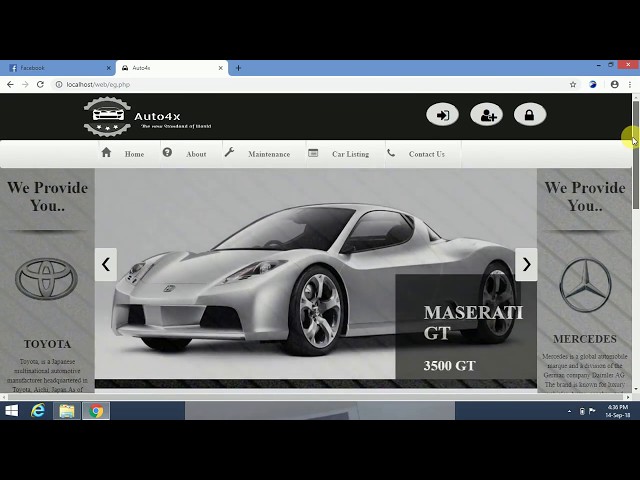Click the TOYOTA heading

(x=47, y=344)
